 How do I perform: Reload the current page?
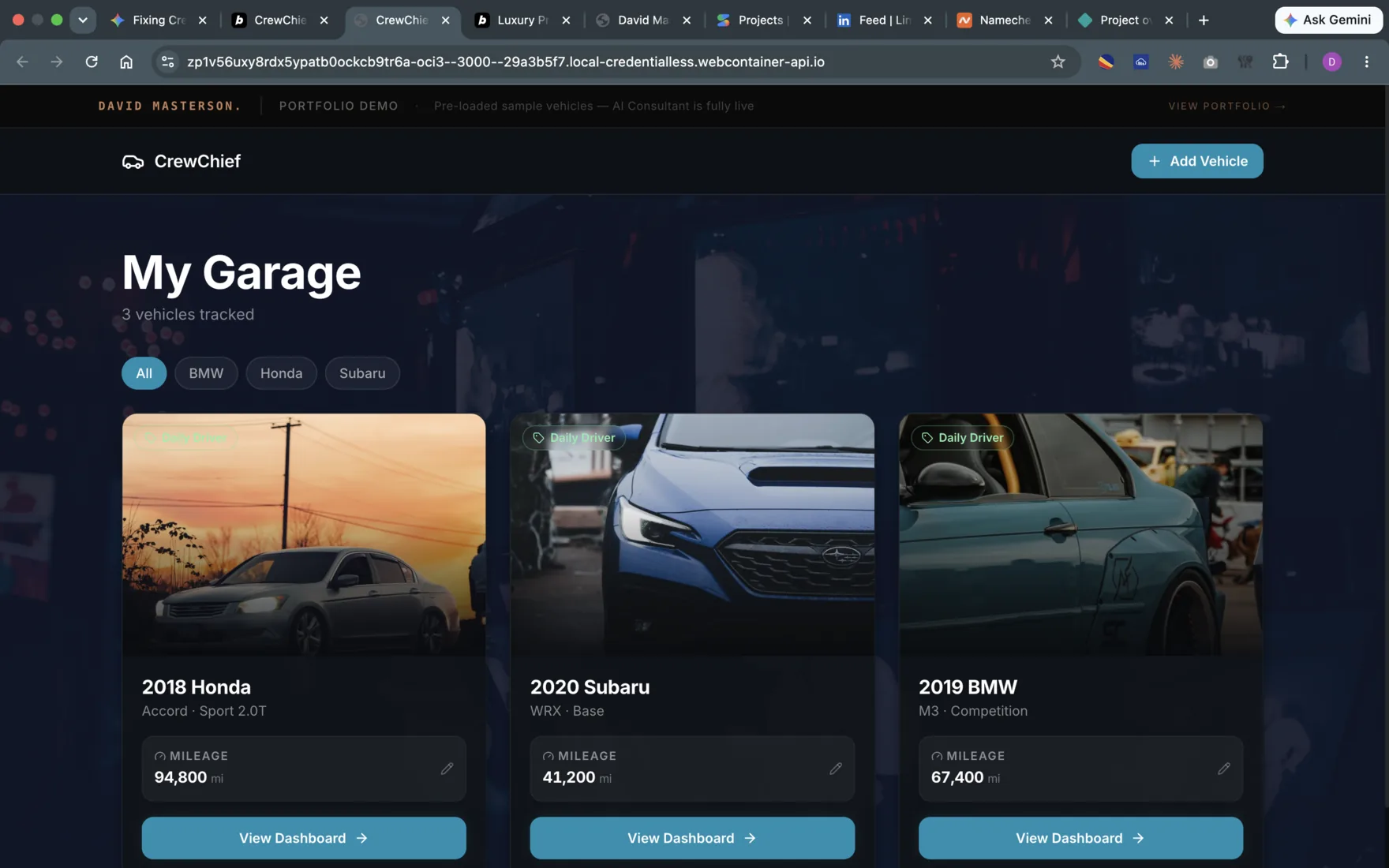point(92,62)
